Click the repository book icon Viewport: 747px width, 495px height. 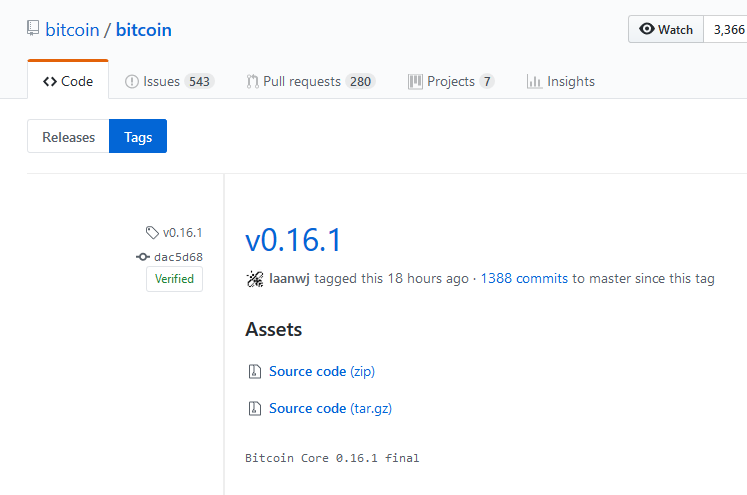(33, 28)
